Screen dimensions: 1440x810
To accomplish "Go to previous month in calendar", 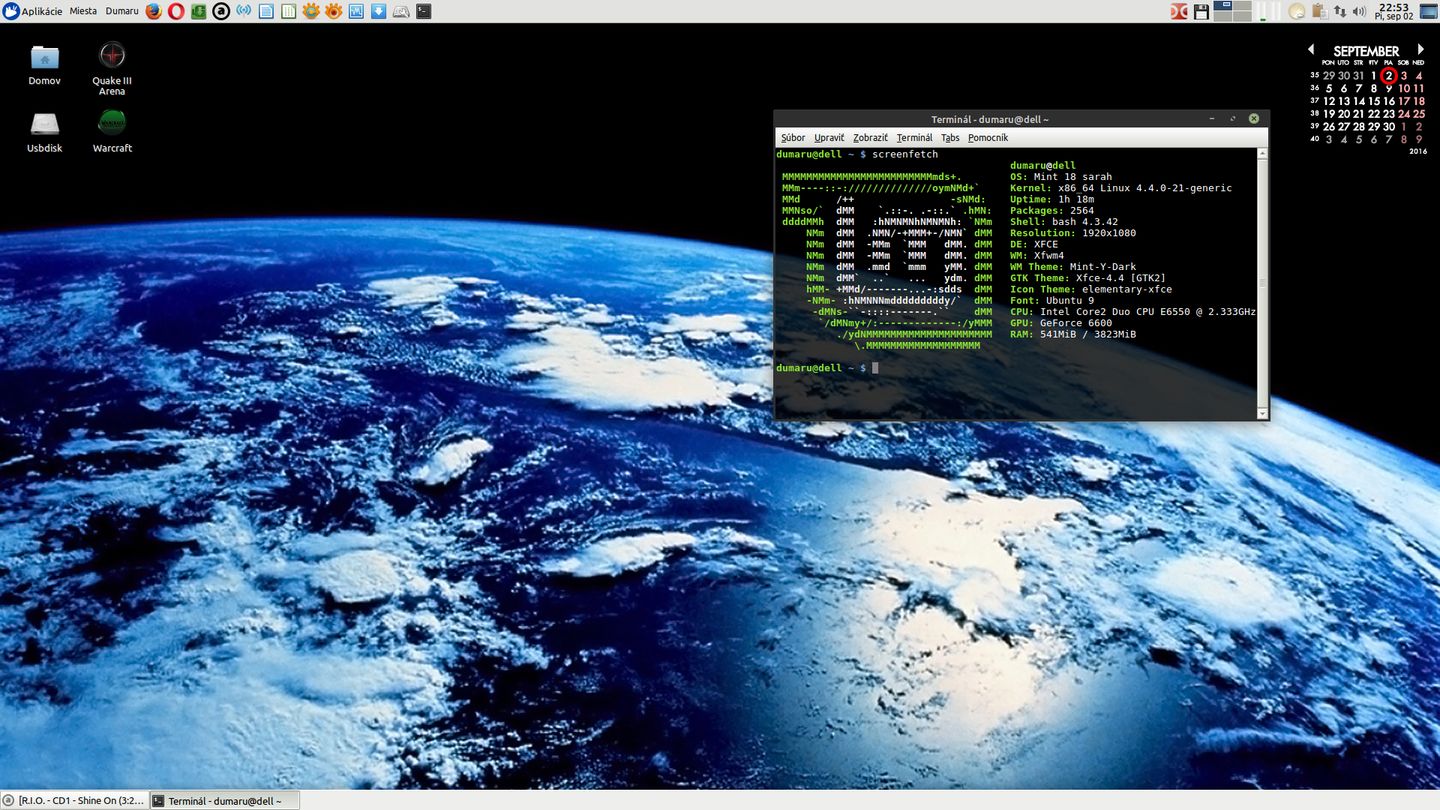I will (x=1311, y=50).
